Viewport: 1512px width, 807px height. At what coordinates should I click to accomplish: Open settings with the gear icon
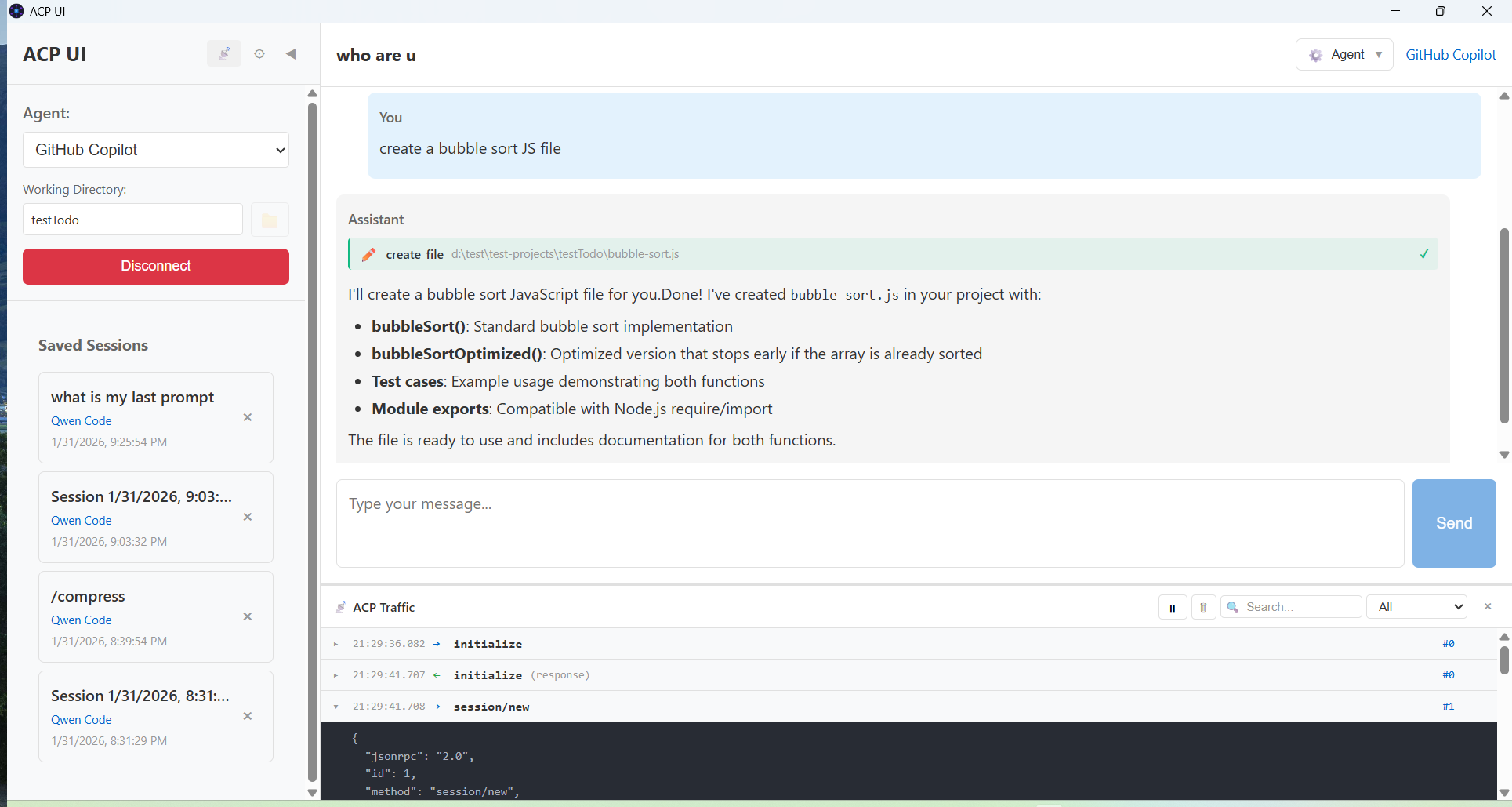[259, 53]
